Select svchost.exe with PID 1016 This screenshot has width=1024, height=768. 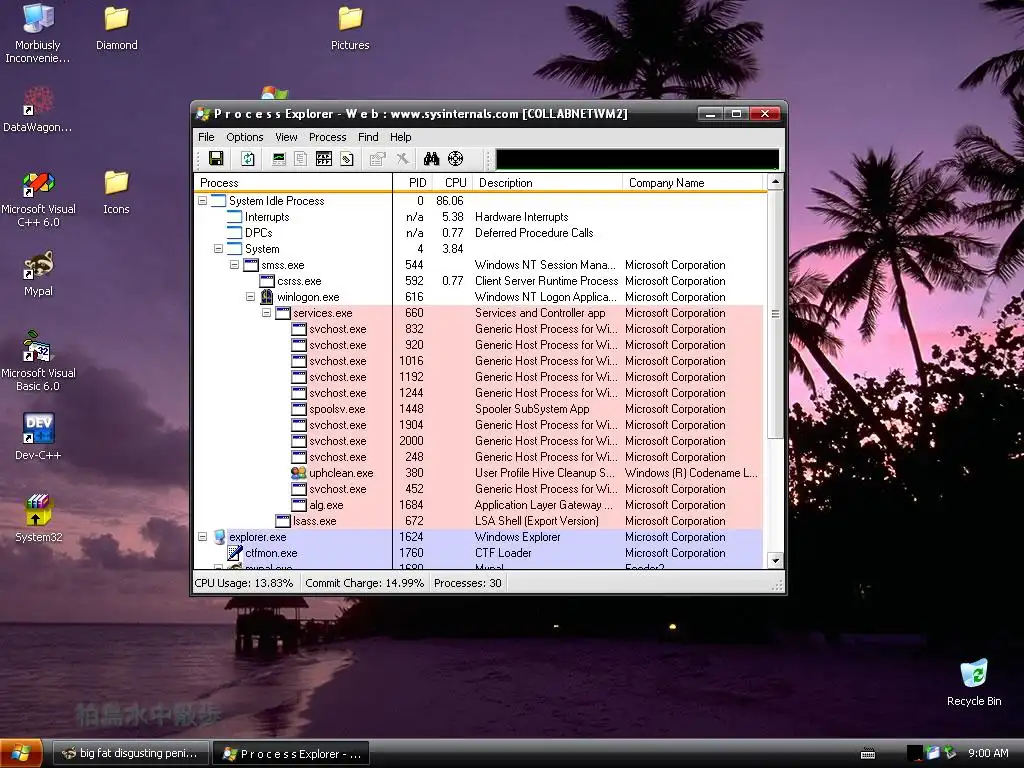pyautogui.click(x=479, y=360)
